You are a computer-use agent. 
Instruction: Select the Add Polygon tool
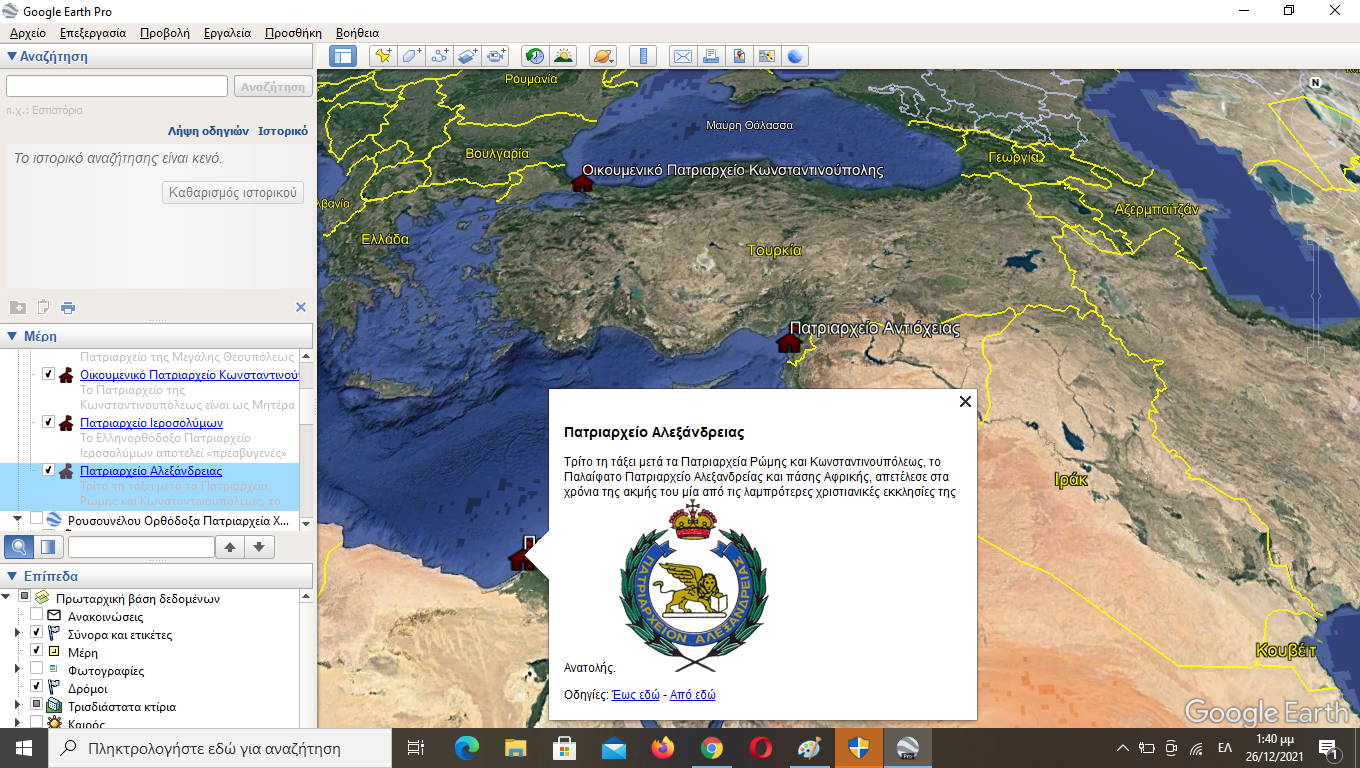[x=411, y=56]
